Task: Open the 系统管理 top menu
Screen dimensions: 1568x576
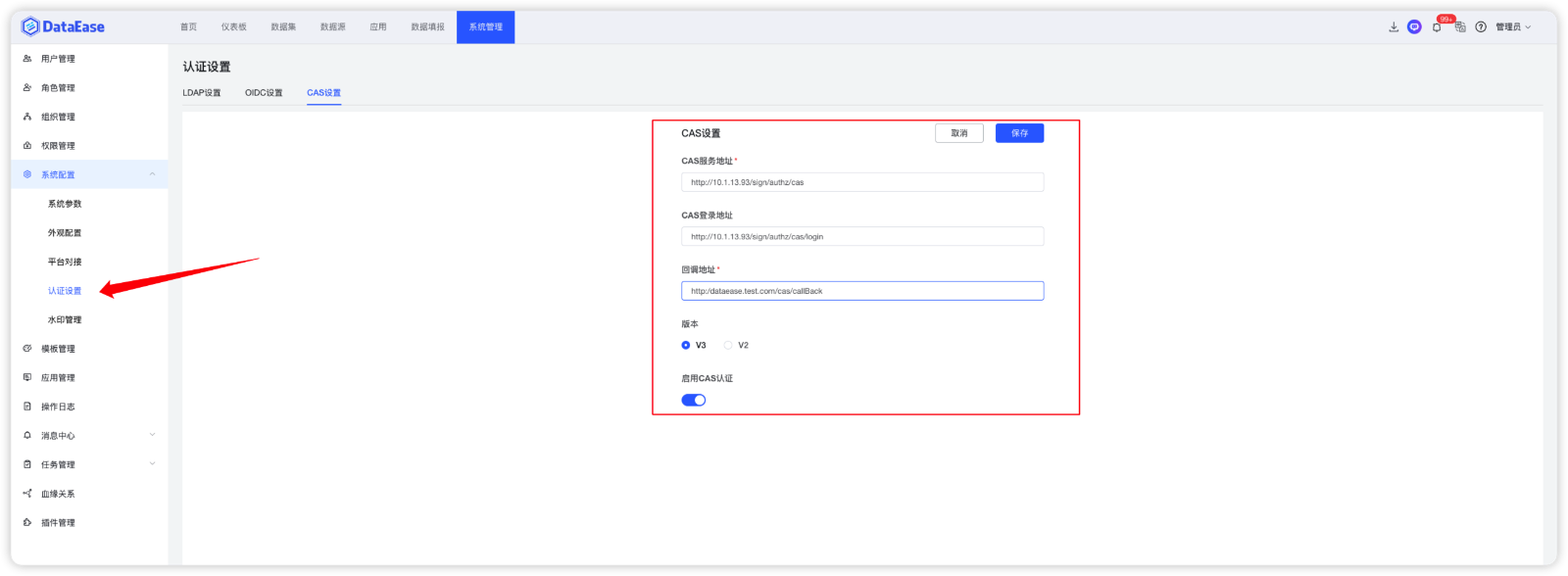Action: click(x=486, y=27)
